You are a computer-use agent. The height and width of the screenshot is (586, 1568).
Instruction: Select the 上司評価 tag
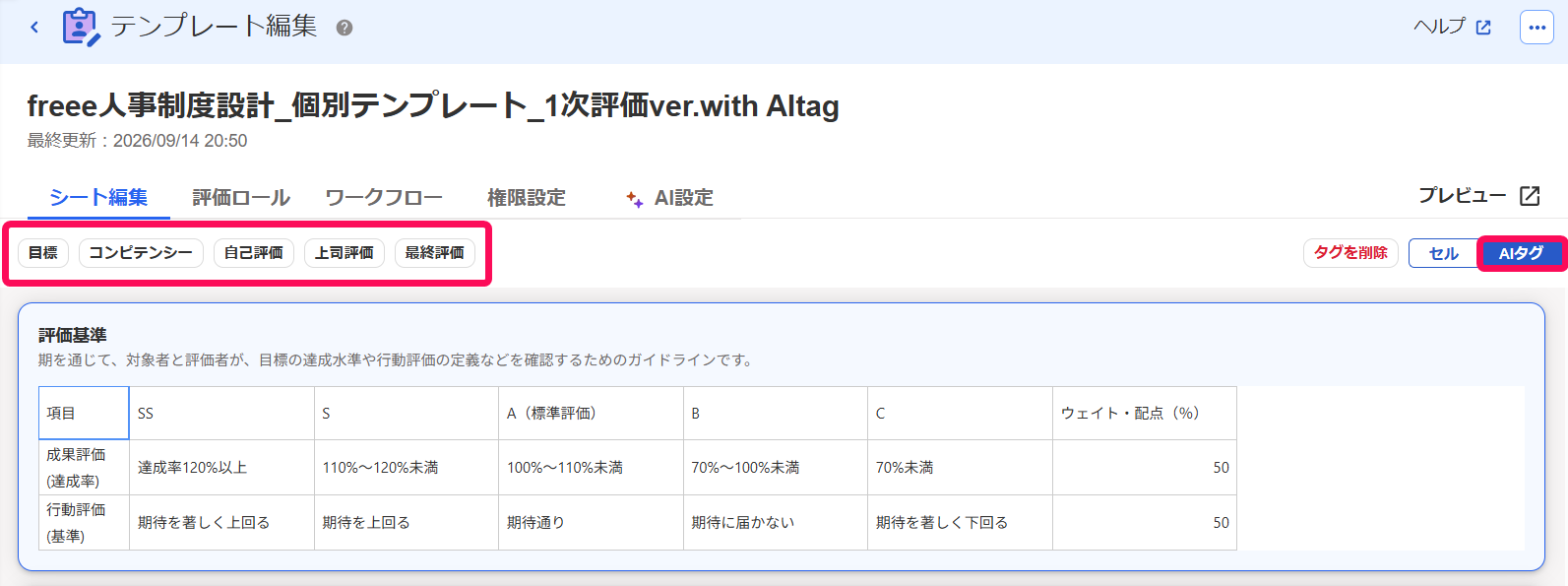[x=345, y=253]
